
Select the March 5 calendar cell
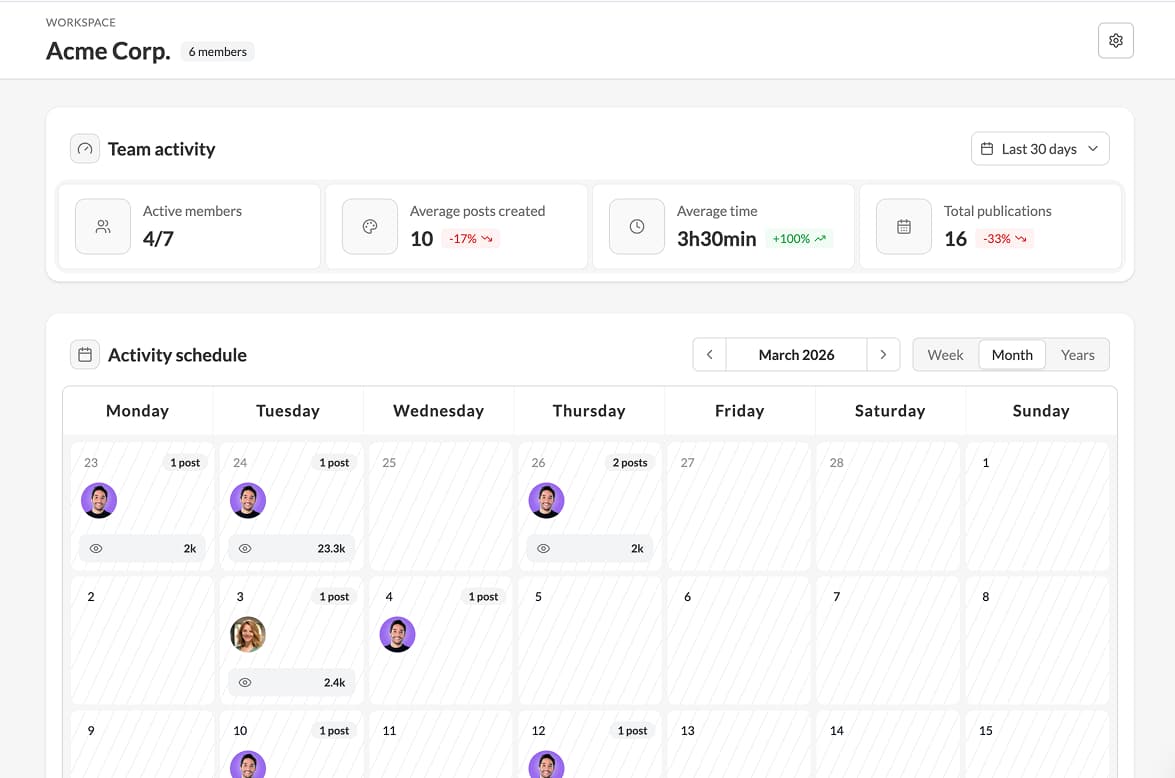[590, 641]
